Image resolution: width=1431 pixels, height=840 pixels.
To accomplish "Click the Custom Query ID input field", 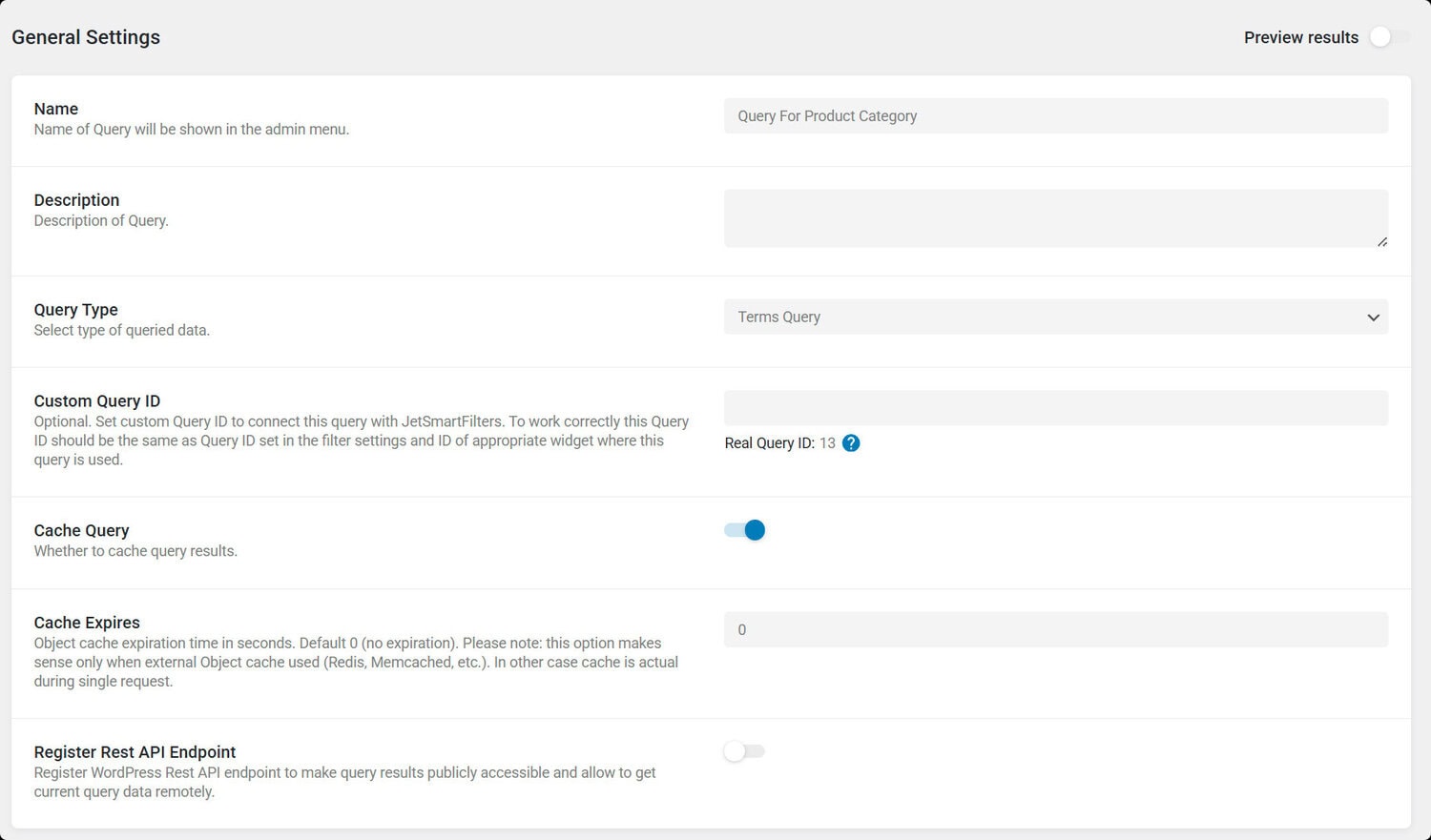I will click(1056, 408).
